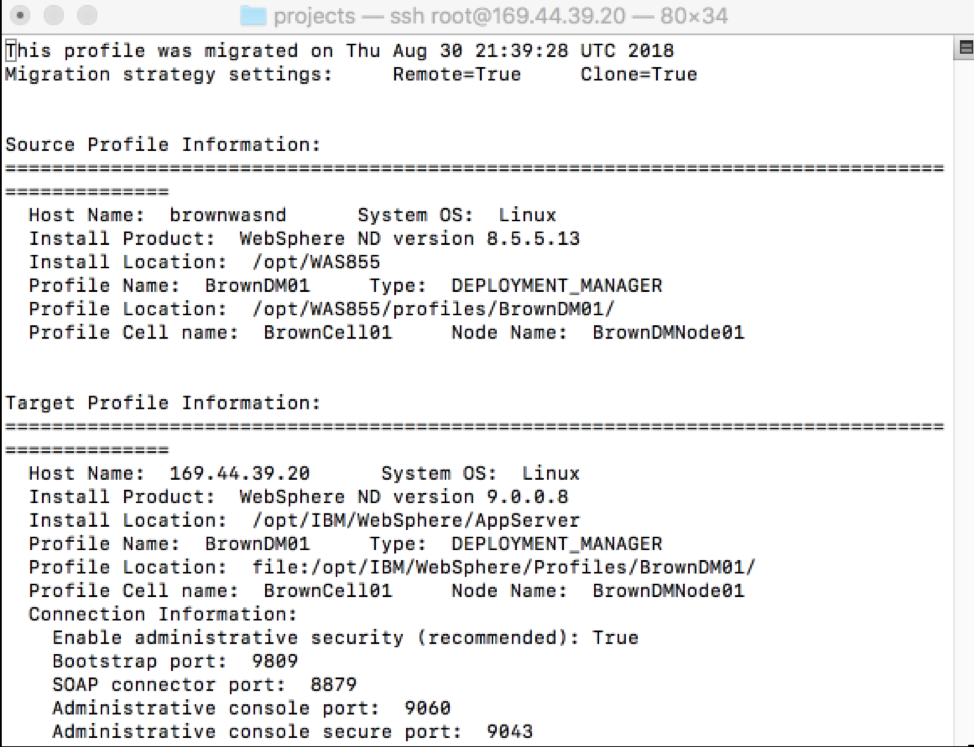
Task: Click the 'Remote=True' migration setting text
Action: [456, 74]
